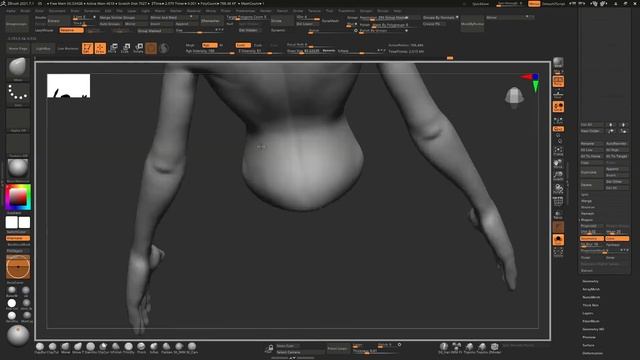Toggle Zadd sculpt mode
The height and width of the screenshot is (360, 640).
242,45
